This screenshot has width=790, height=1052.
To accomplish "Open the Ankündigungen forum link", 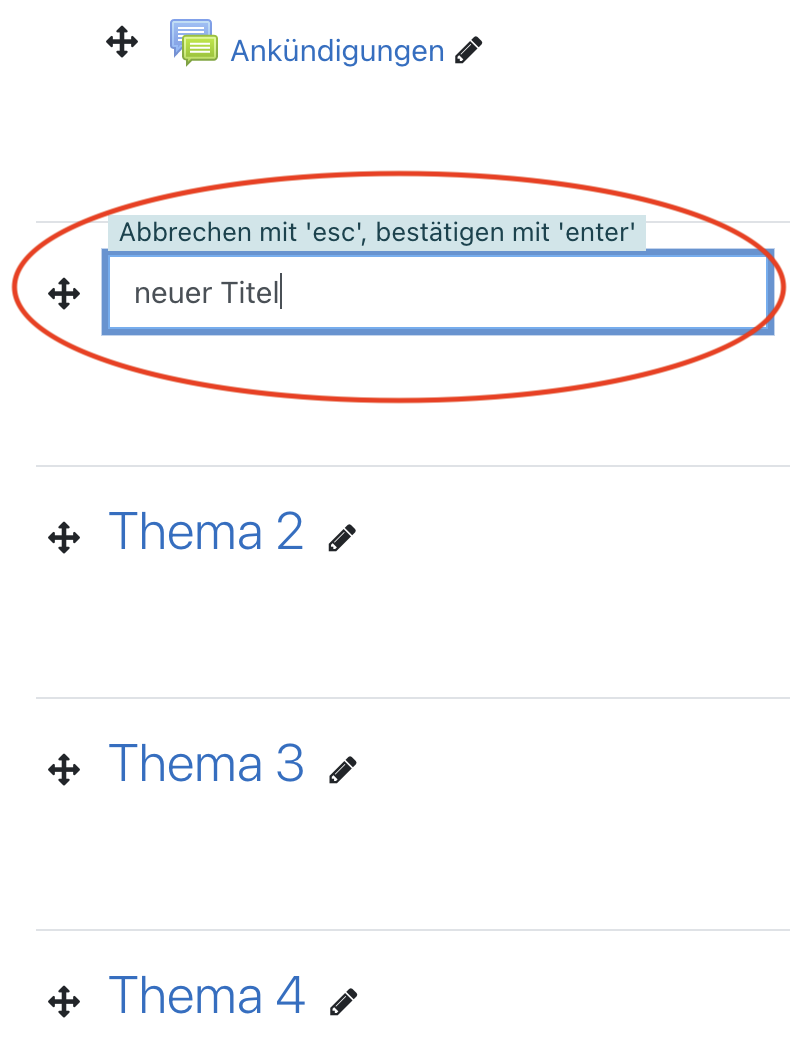I will point(337,51).
